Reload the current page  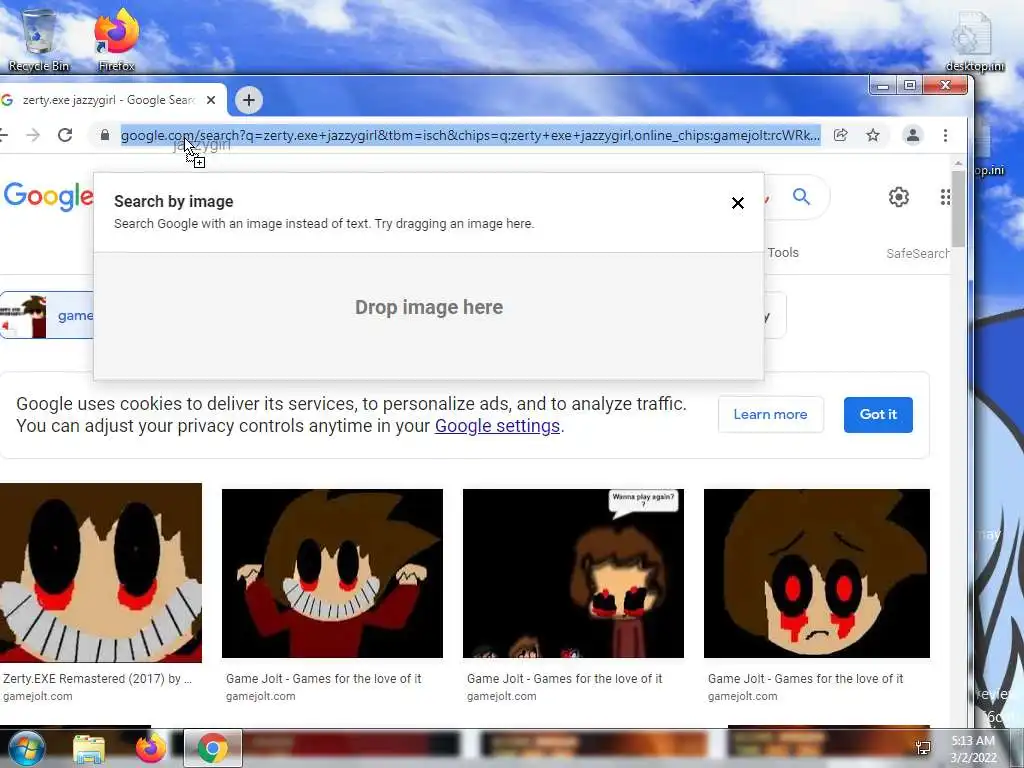[65, 135]
